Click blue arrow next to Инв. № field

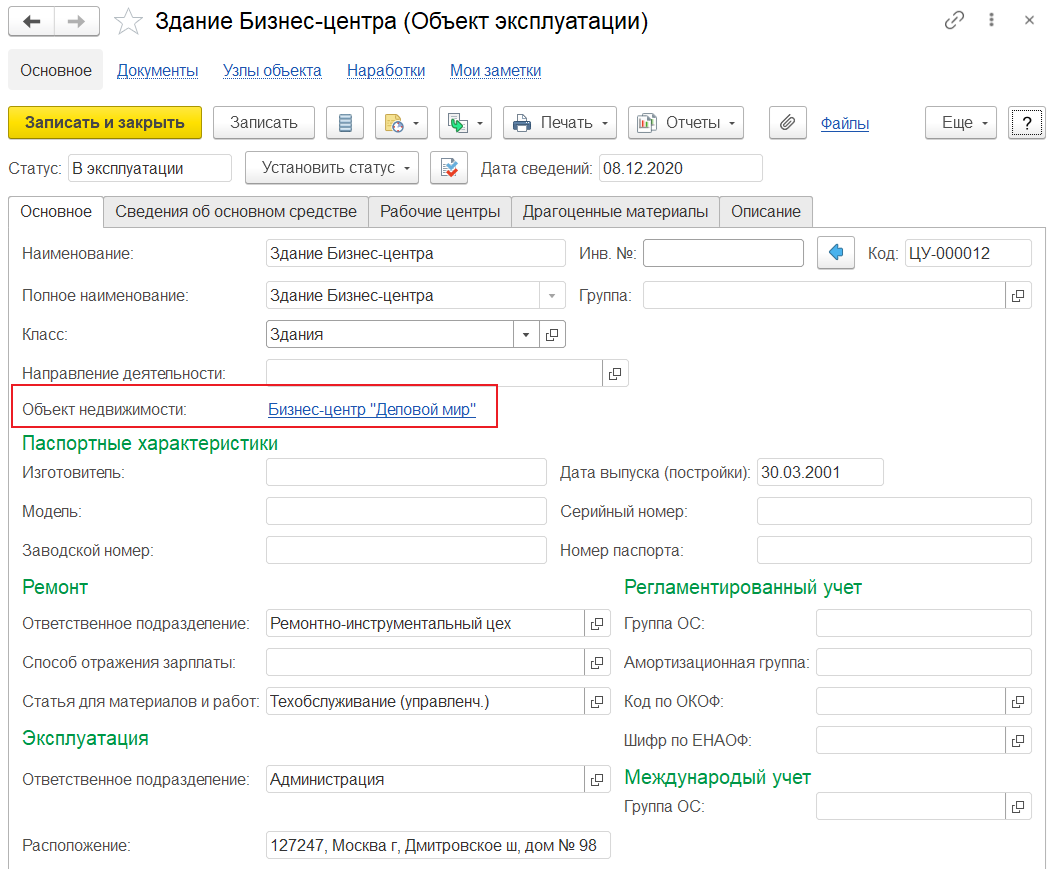point(836,253)
